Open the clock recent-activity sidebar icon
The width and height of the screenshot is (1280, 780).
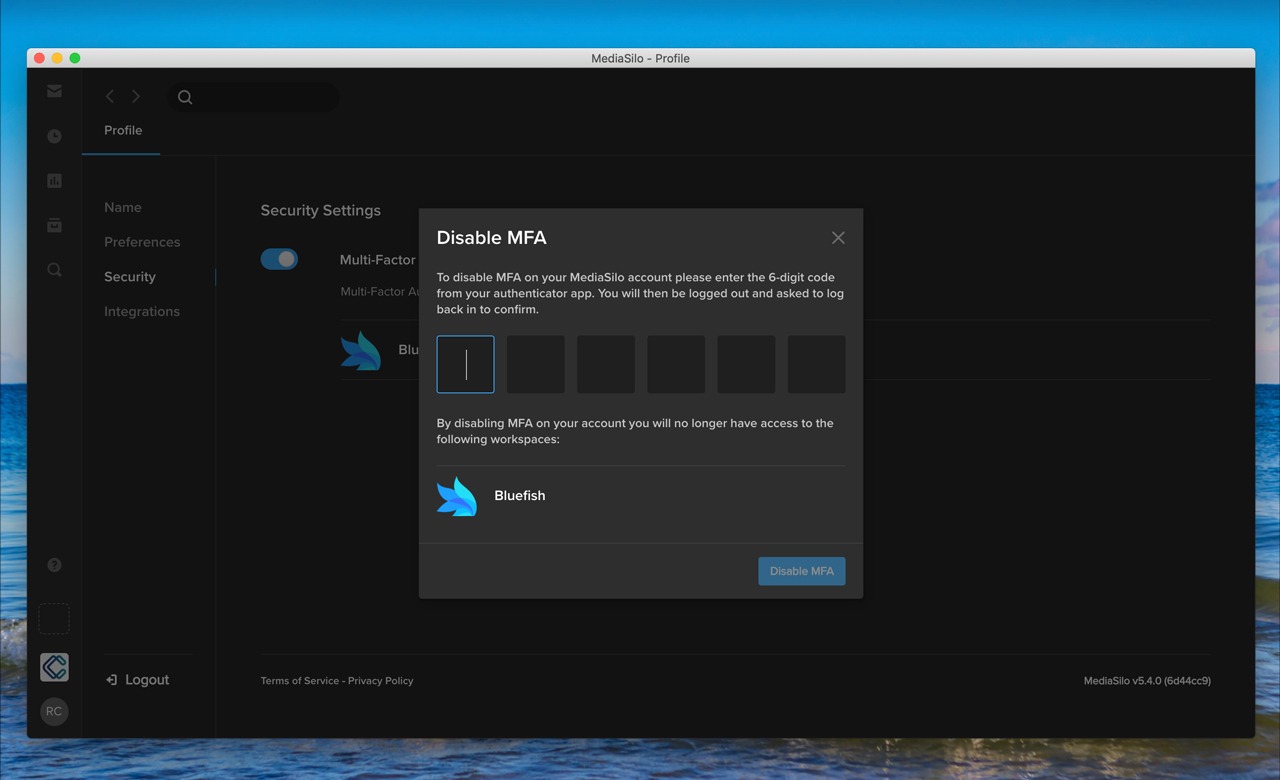(54, 136)
